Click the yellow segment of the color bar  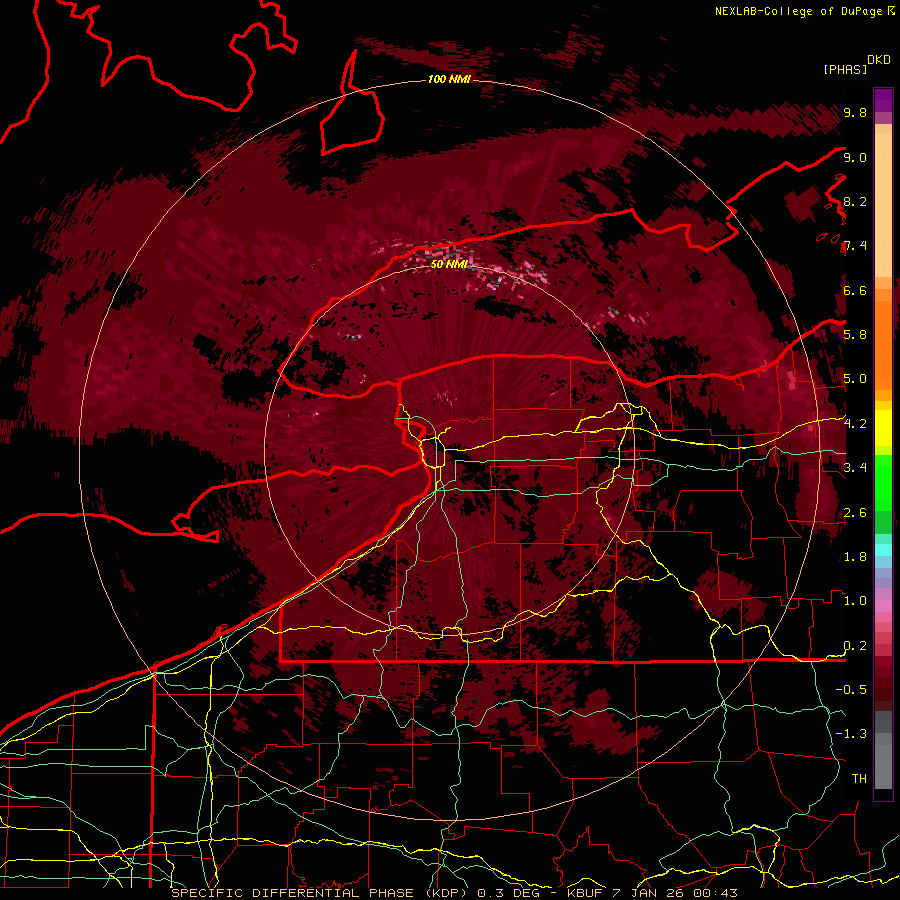[x=883, y=428]
